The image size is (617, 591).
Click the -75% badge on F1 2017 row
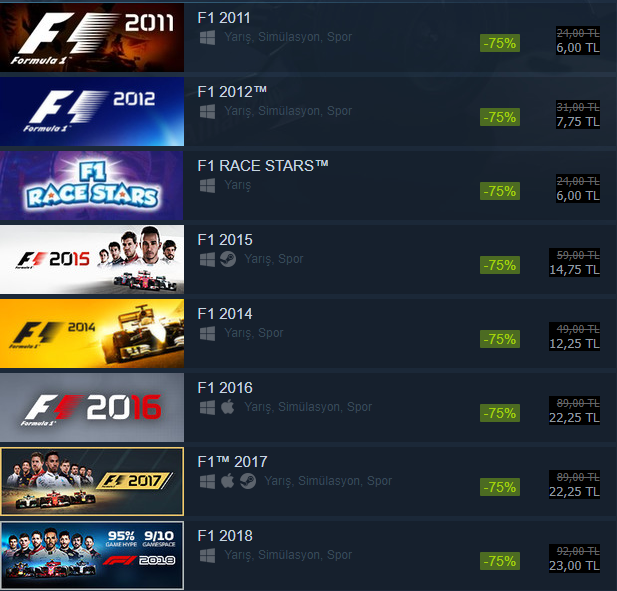(500, 487)
